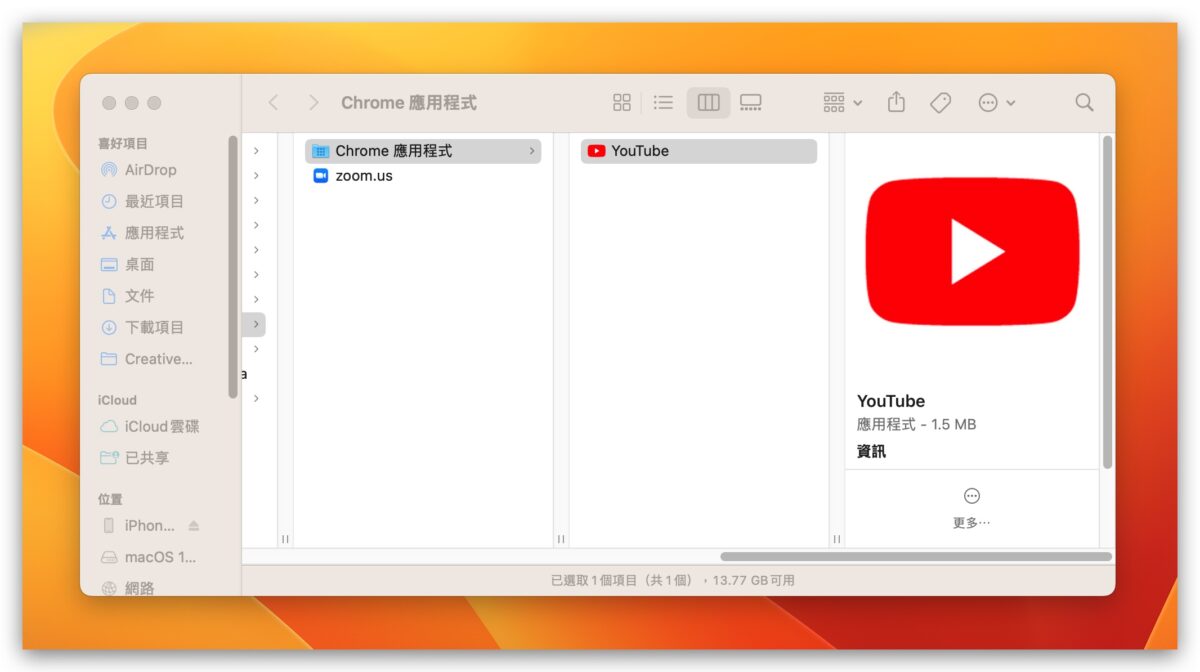The height and width of the screenshot is (672, 1200).
Task: Click the YouTube name in preview pane
Action: (x=891, y=401)
